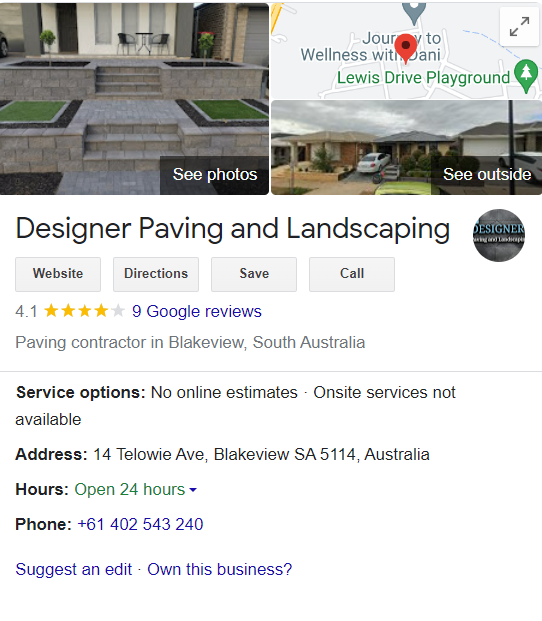Dial the +61 402 543 240 phone link

coord(140,524)
